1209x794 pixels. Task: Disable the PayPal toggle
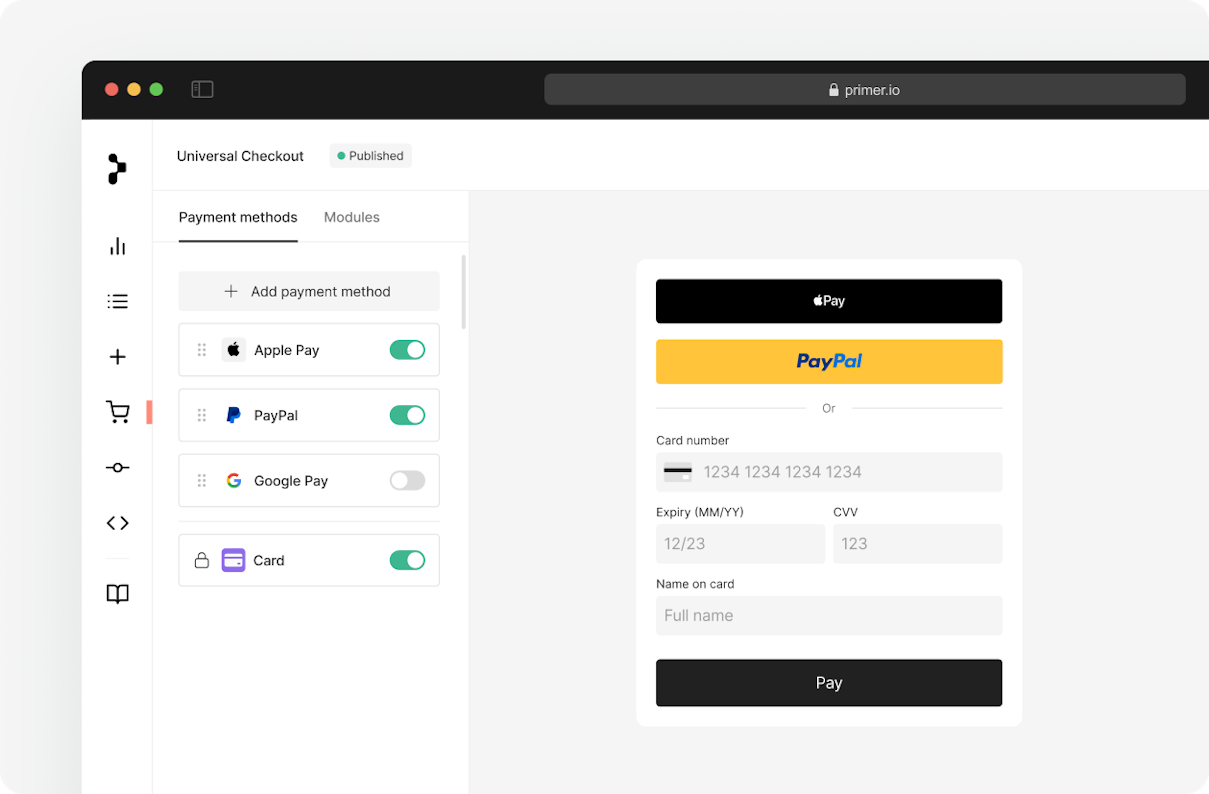pyautogui.click(x=407, y=415)
